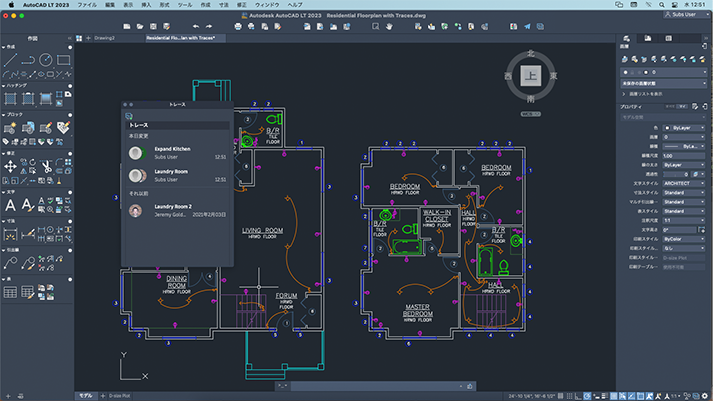Expand the layer list disclosure arrow
The width and height of the screenshot is (713, 401).
tap(624, 94)
